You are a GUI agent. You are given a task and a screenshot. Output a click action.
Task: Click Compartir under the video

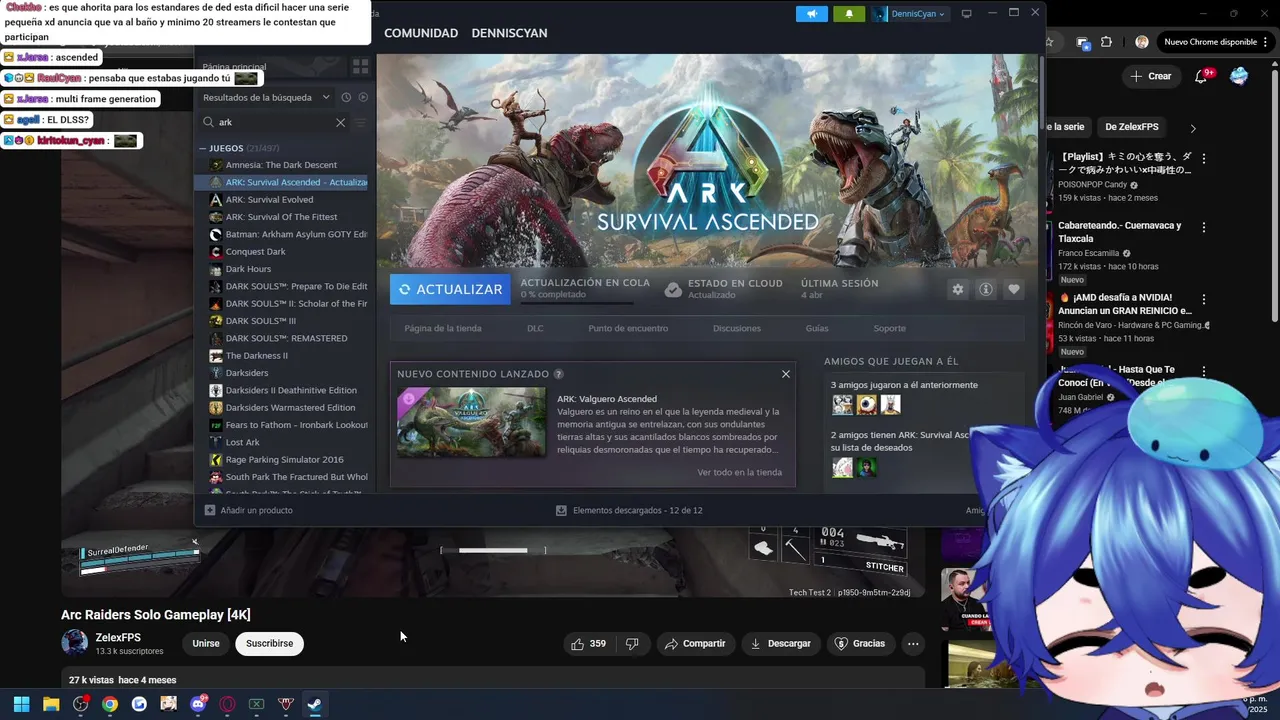696,643
